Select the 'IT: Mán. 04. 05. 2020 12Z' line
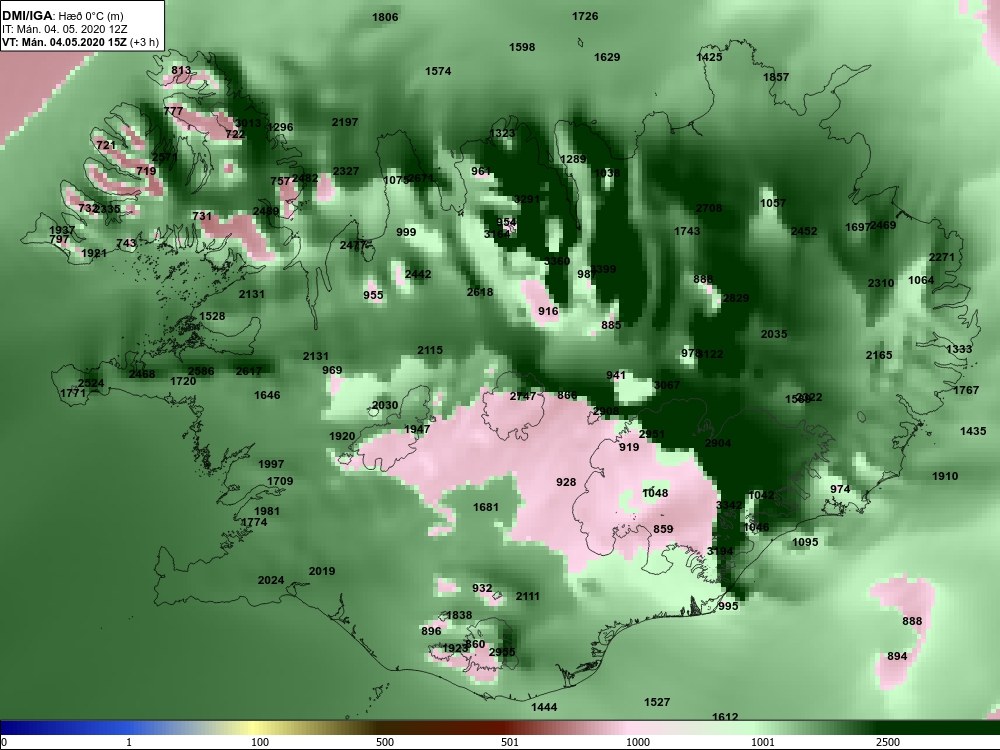The height and width of the screenshot is (750, 1000). pyautogui.click(x=63, y=29)
